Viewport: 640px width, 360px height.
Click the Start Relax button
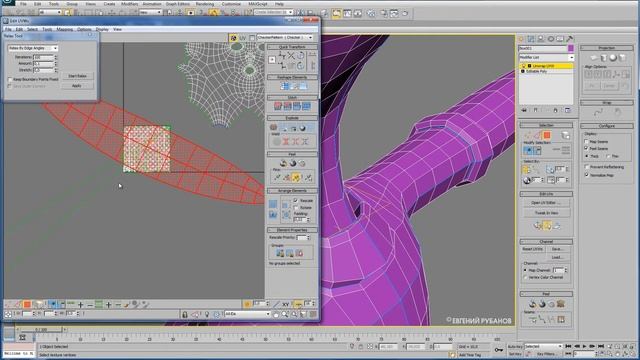point(77,76)
